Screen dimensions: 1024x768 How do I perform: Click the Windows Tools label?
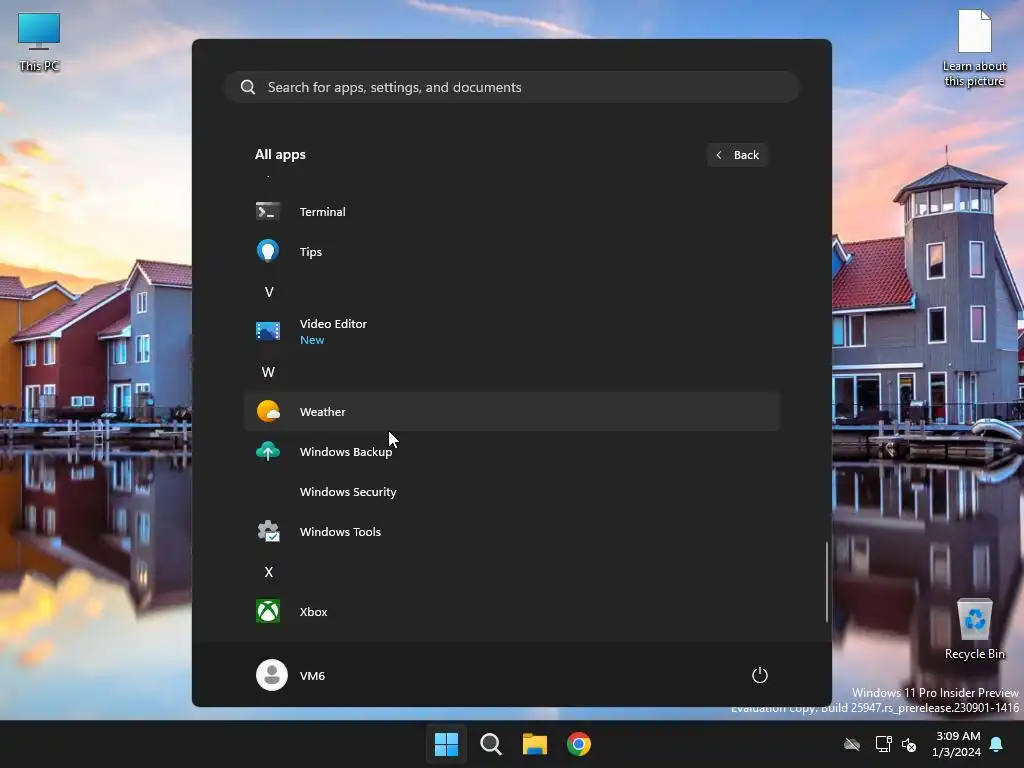(x=340, y=532)
